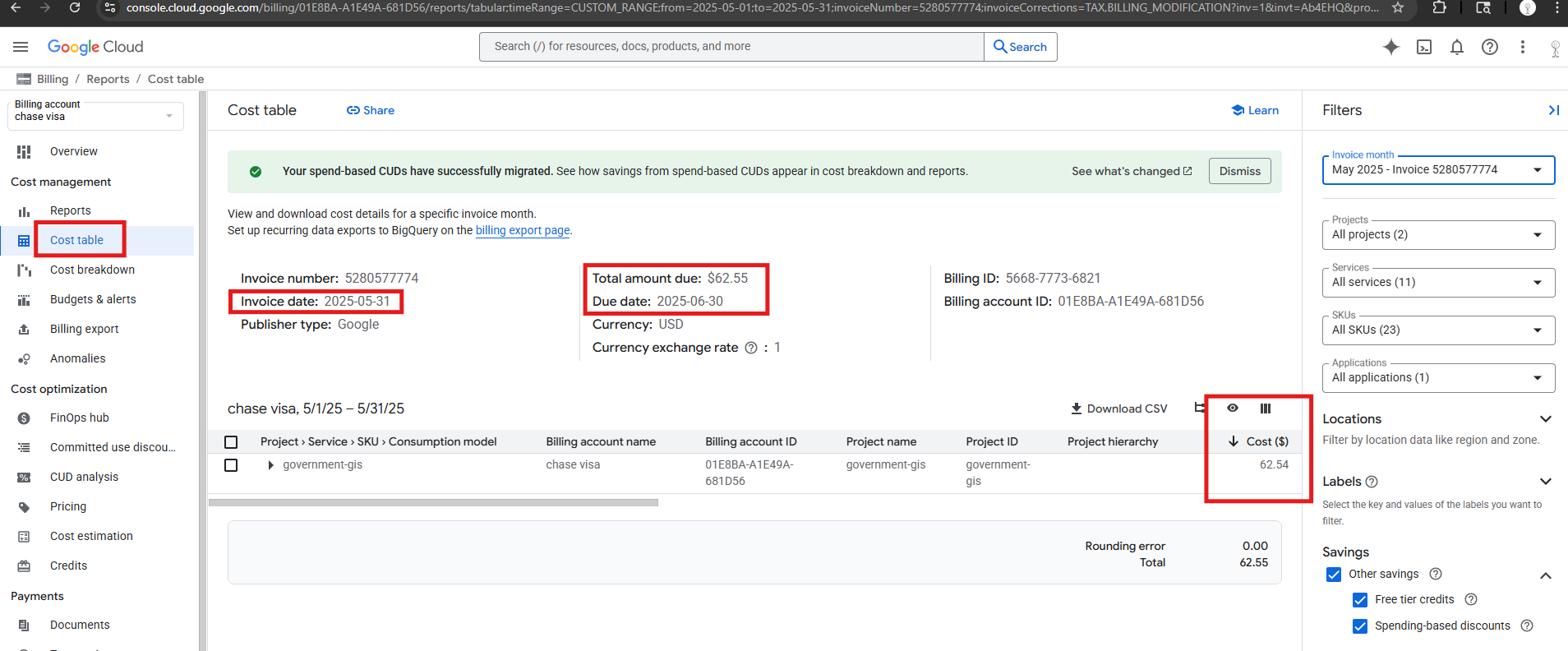Open See what's changed link

pos(1132,171)
